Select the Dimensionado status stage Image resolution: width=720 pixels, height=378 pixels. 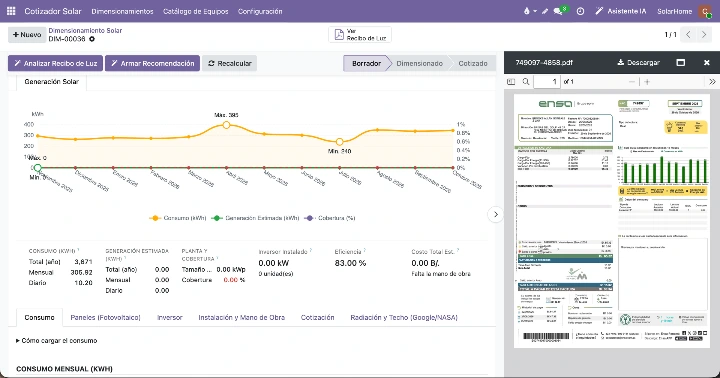(419, 63)
